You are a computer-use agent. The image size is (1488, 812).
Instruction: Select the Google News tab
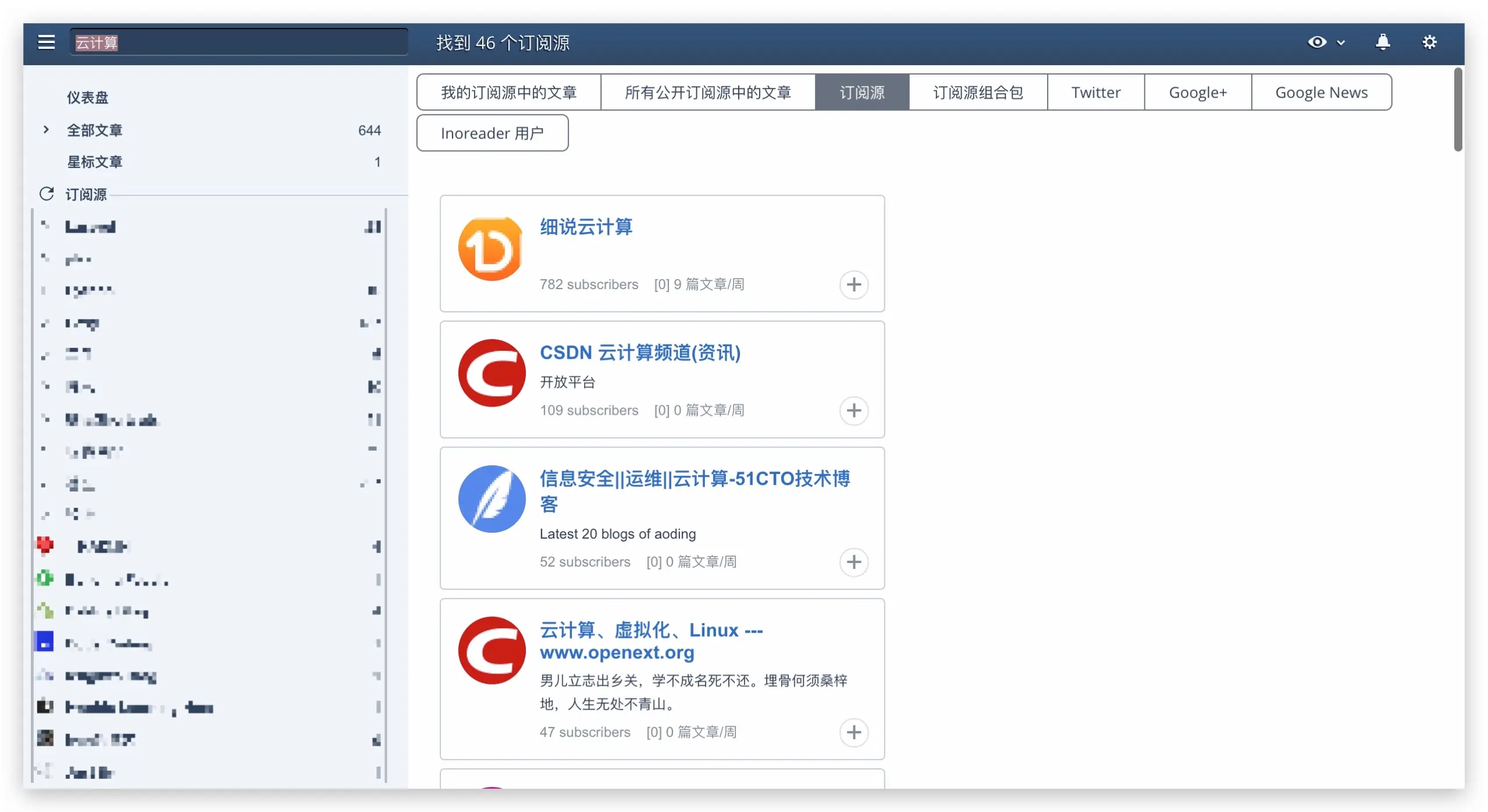coord(1320,92)
